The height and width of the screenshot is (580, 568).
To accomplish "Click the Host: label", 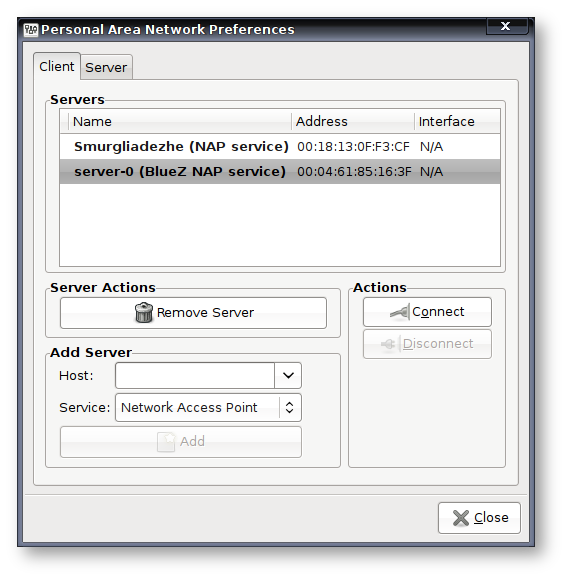I will pos(76,376).
